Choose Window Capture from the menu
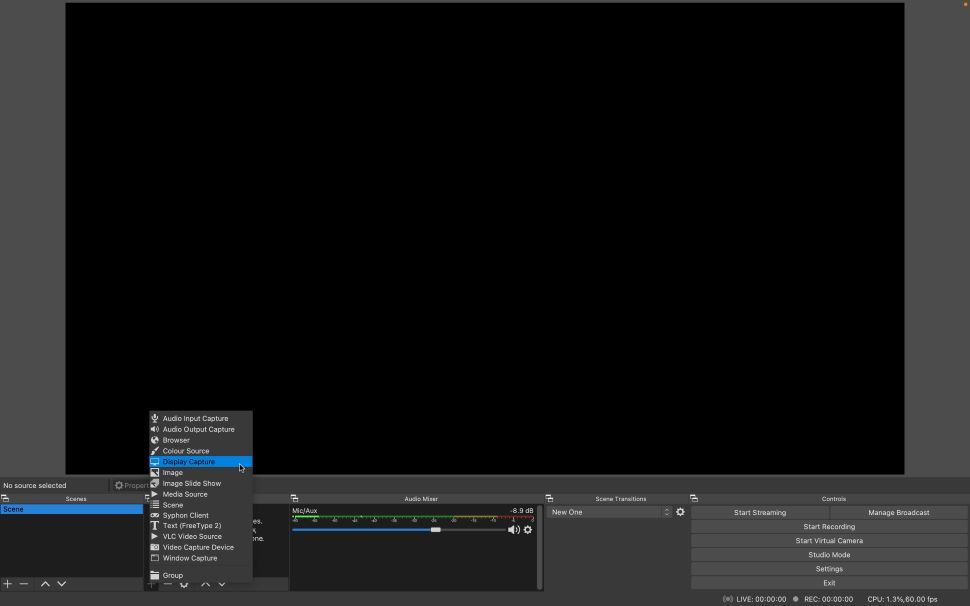This screenshot has width=970, height=606. point(200,558)
